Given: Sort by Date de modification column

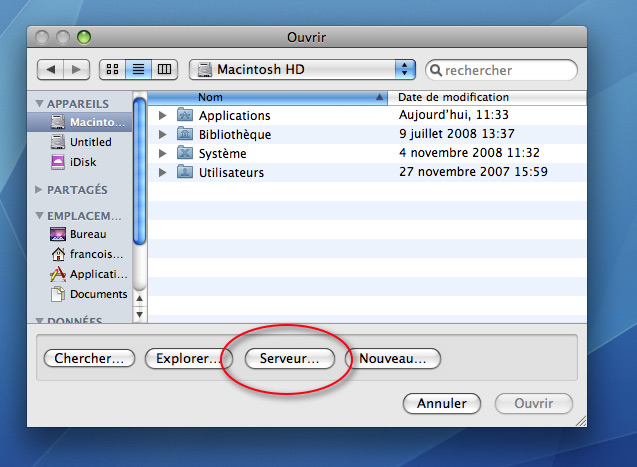Looking at the screenshot, I should (487, 97).
